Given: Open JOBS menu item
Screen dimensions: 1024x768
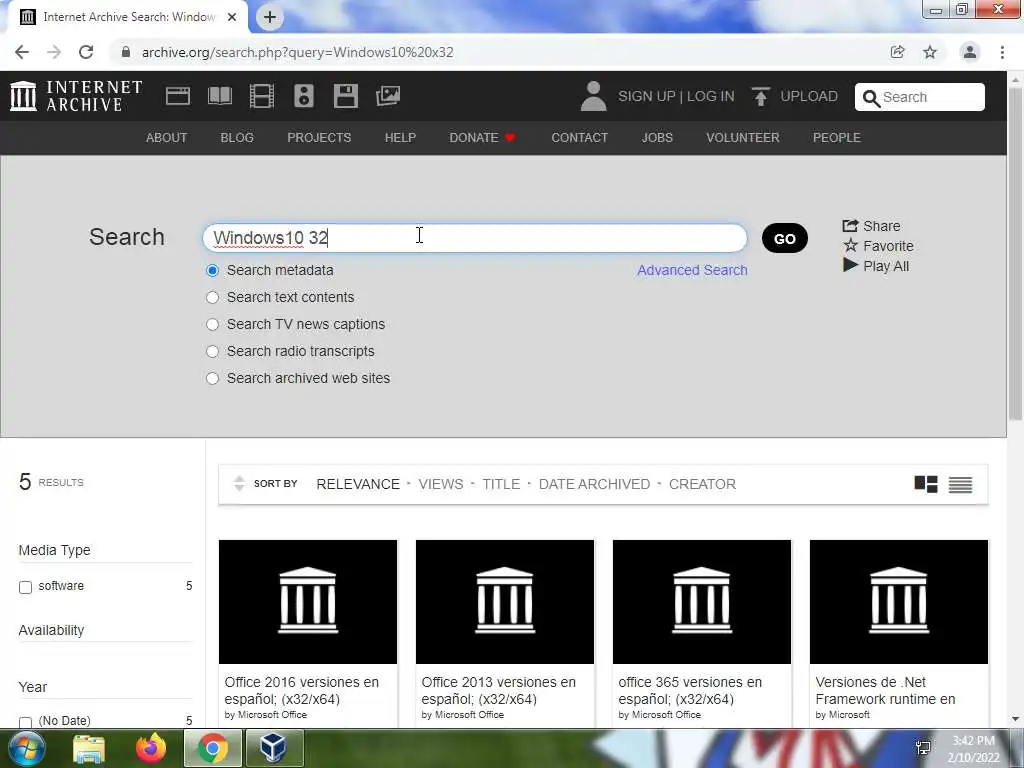Looking at the screenshot, I should (657, 138).
